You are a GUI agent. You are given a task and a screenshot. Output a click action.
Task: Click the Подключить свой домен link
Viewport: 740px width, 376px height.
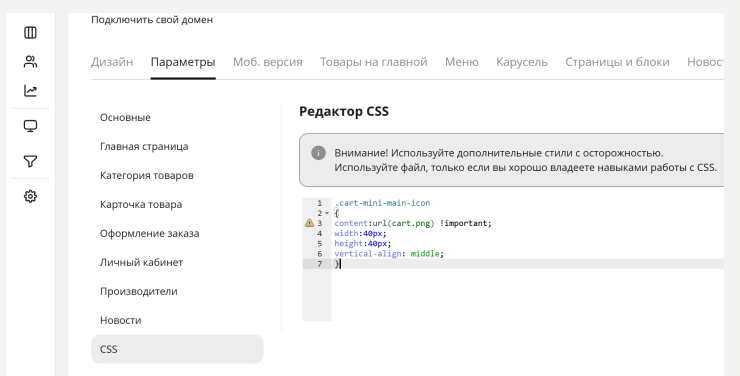(x=152, y=20)
